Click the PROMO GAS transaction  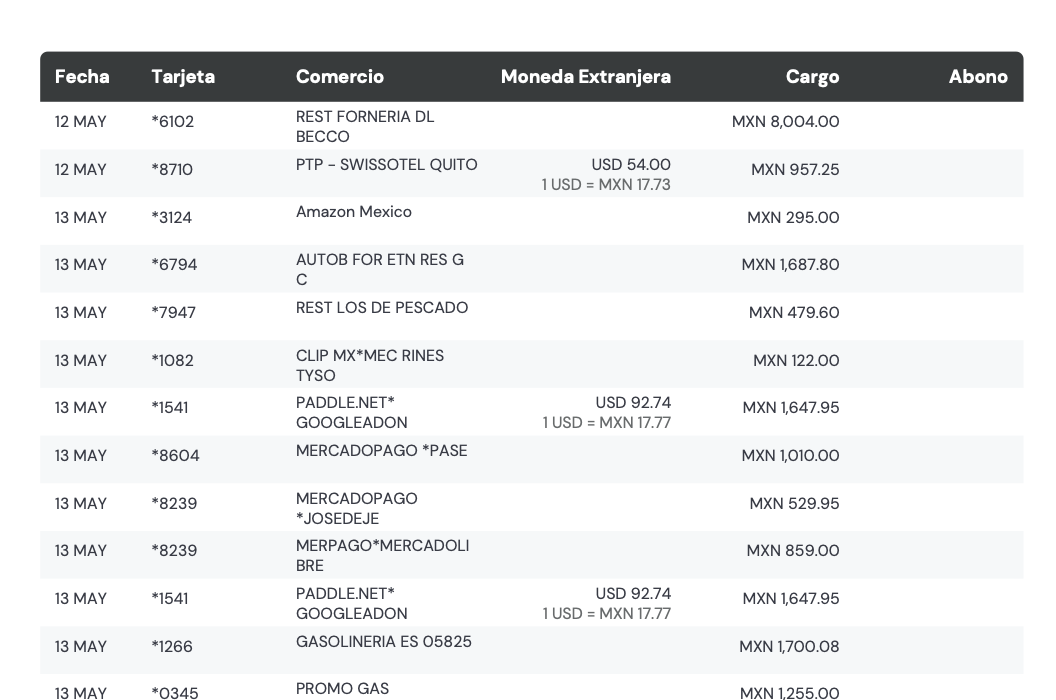[531, 687]
